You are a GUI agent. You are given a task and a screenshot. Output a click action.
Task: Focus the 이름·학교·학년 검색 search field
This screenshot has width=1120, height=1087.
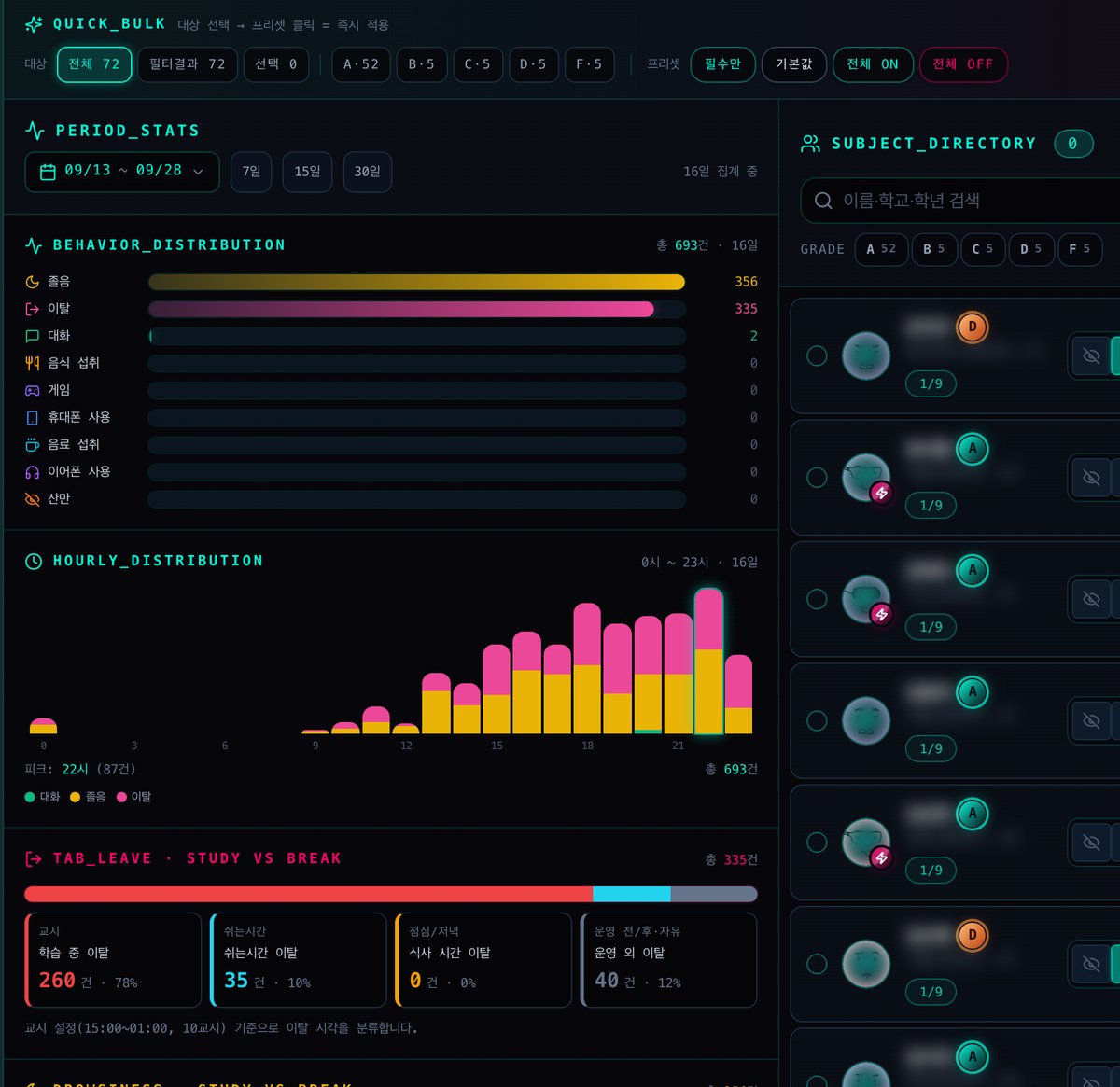click(961, 201)
